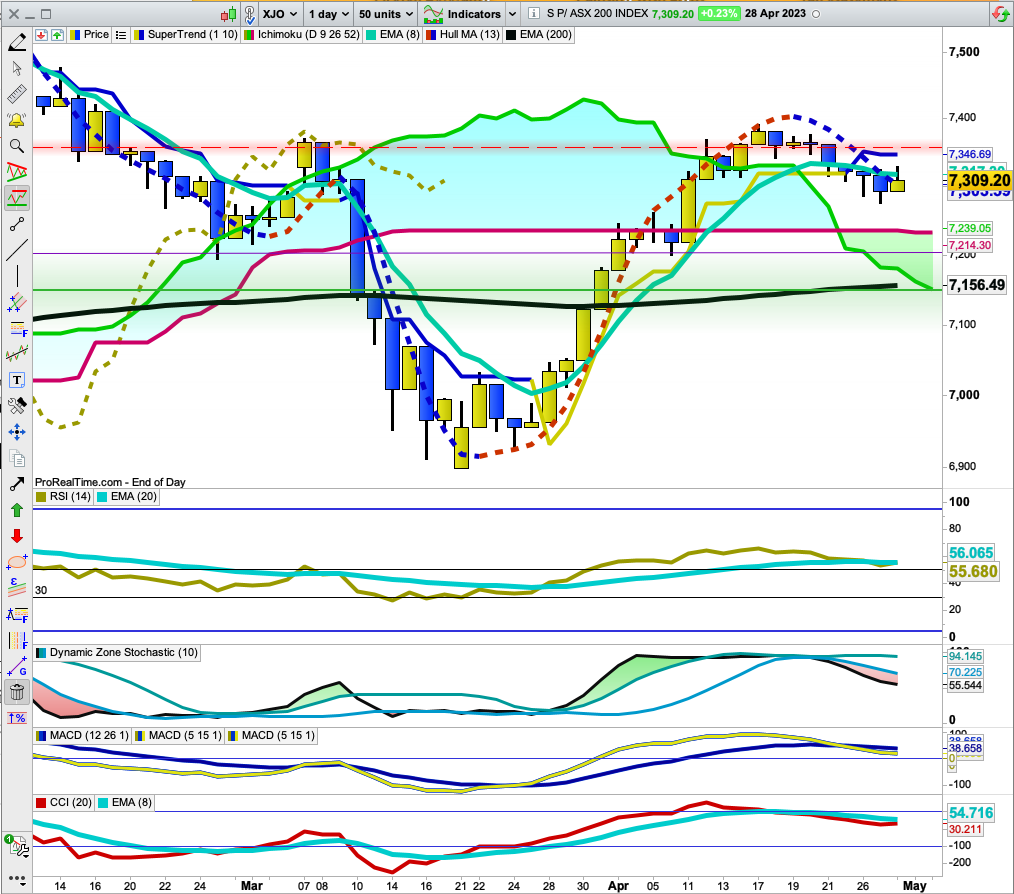Click the +0.23% change badge

(x=718, y=14)
